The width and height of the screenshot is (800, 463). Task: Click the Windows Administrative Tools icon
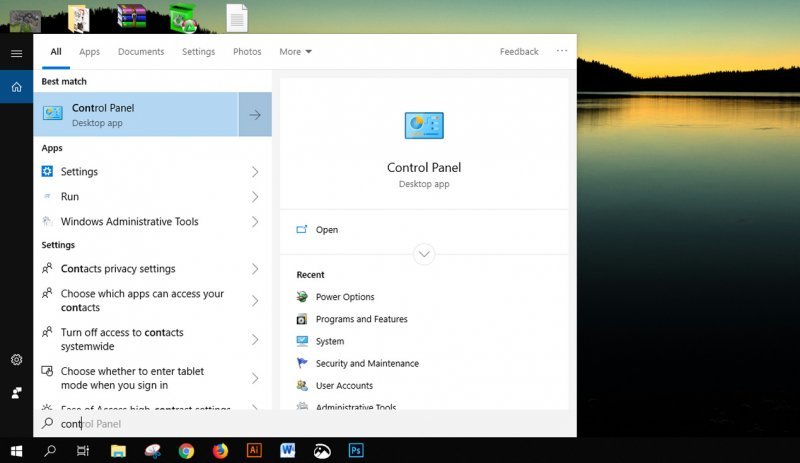point(47,221)
